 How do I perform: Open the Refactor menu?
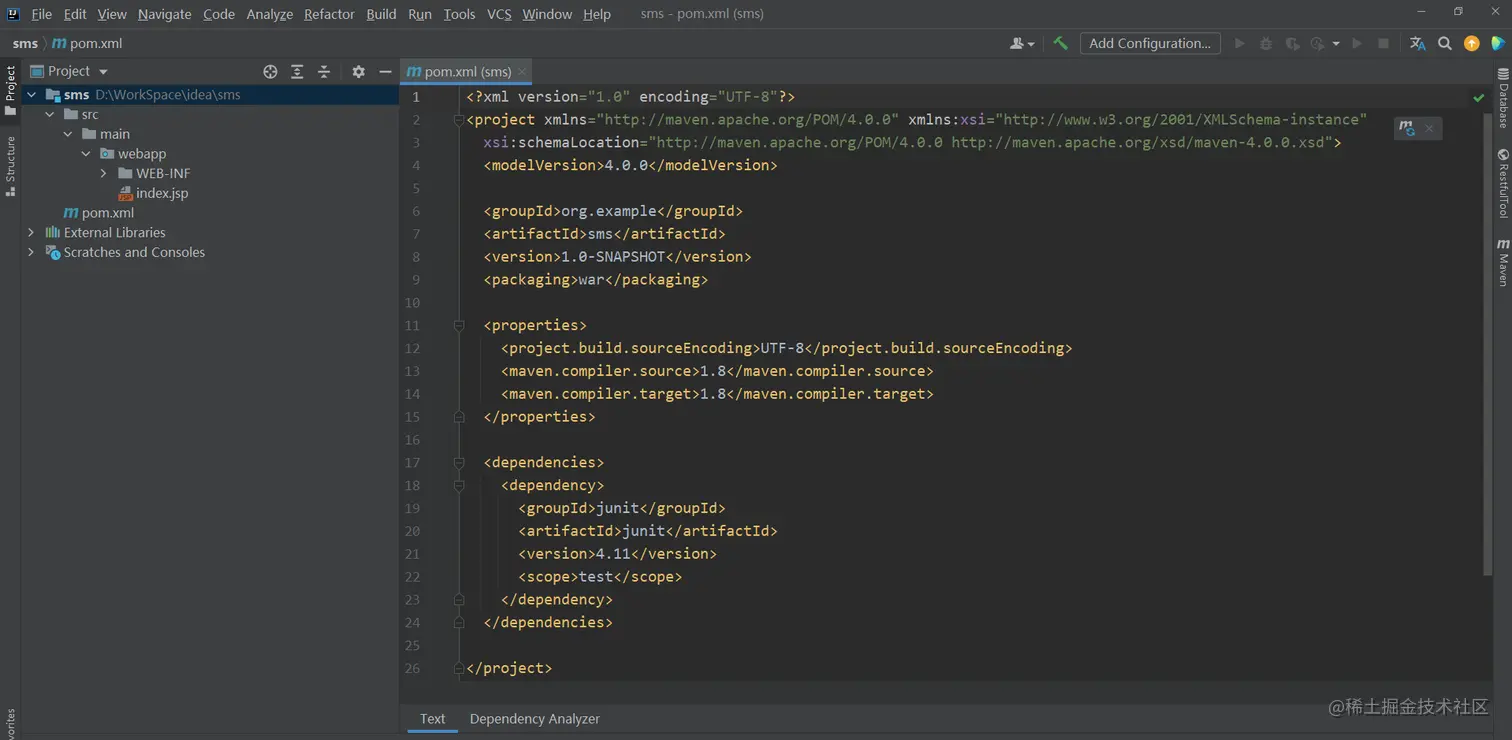[x=329, y=14]
